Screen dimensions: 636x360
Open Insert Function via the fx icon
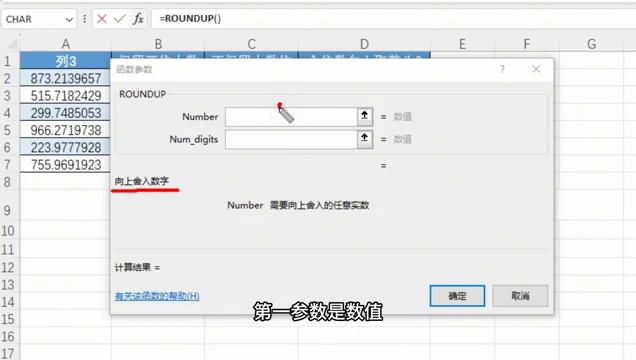click(x=138, y=19)
